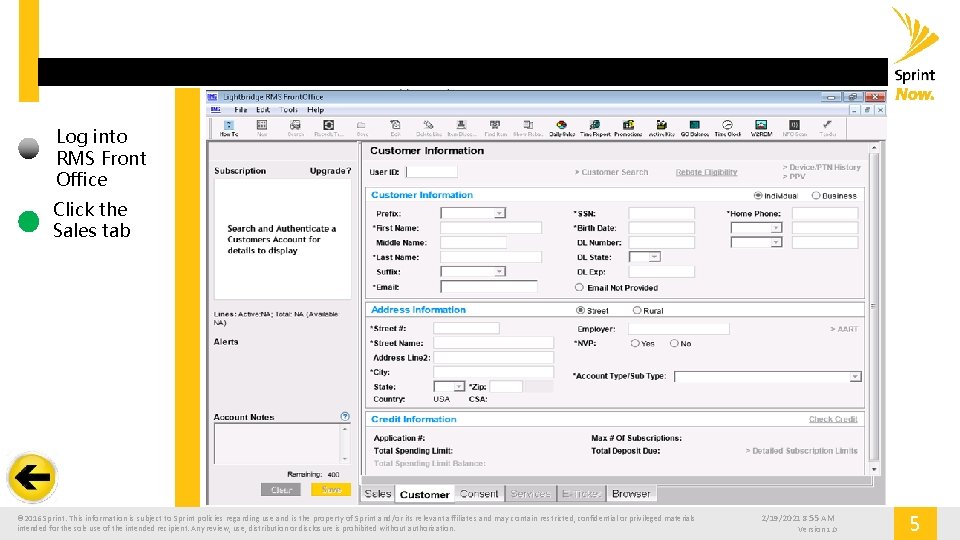Open the phone type dropdown on Birth Date row
Image resolution: width=960 pixels, height=540 pixels.
point(756,227)
